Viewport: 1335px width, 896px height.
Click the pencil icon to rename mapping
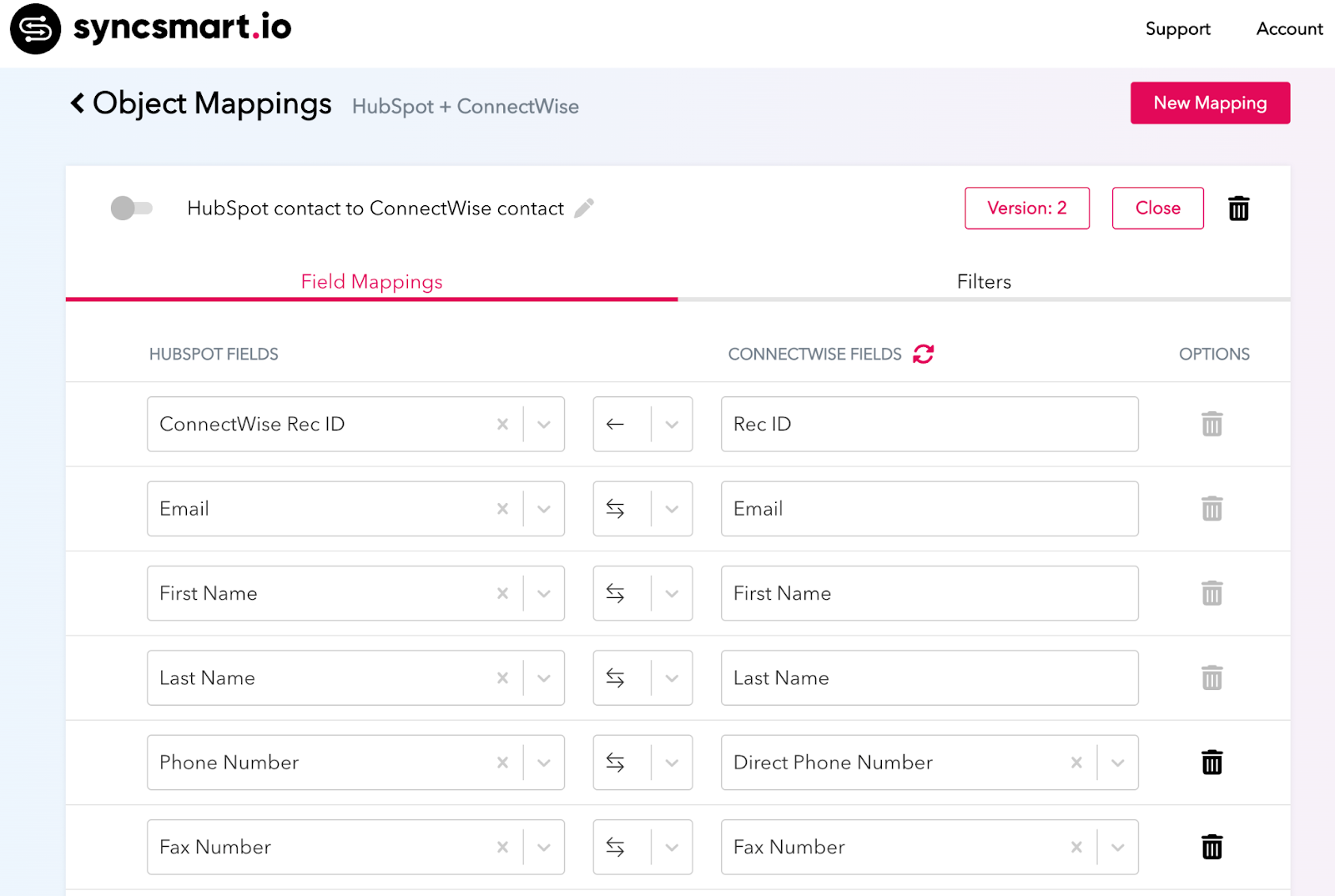[x=584, y=208]
